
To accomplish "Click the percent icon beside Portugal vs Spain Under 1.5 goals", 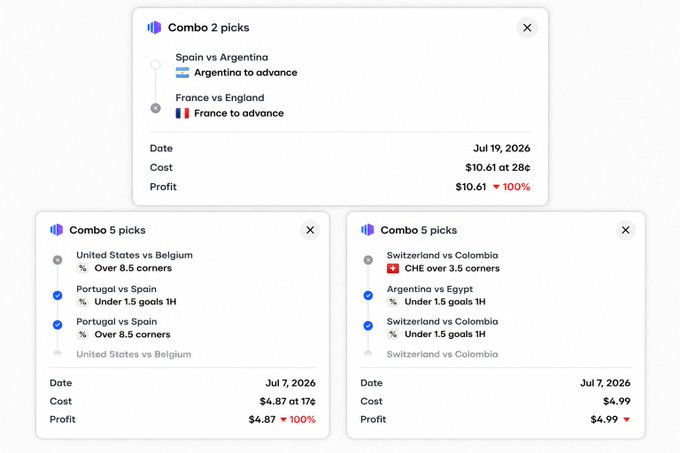I will pyautogui.click(x=82, y=302).
